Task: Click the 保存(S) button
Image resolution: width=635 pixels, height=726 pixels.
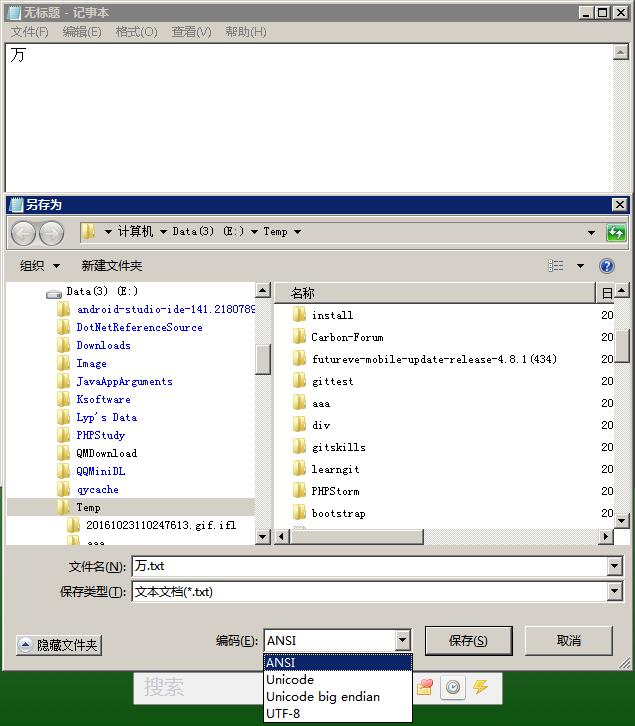Action: pyautogui.click(x=468, y=641)
